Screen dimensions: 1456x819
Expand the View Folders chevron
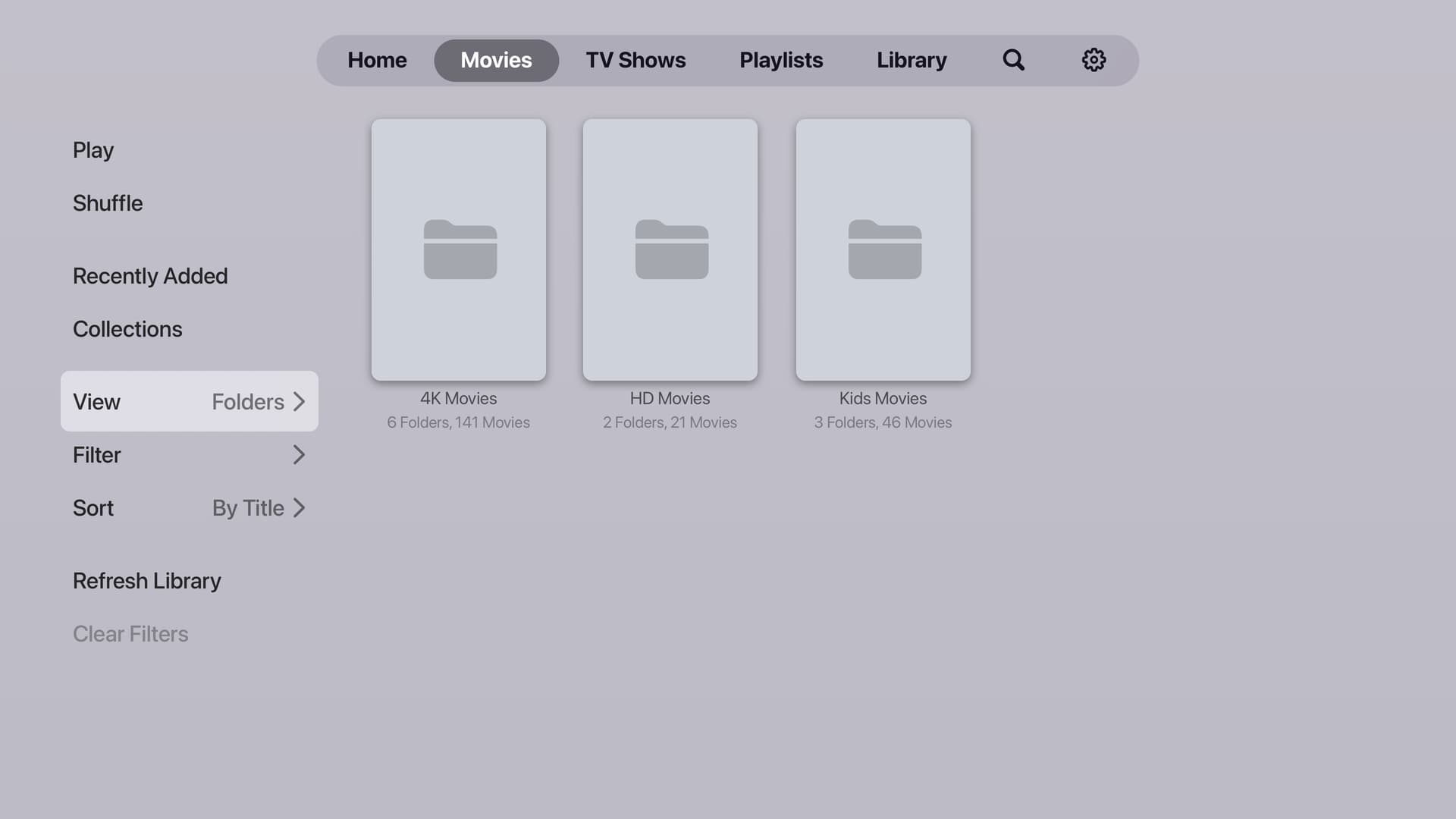pos(299,402)
